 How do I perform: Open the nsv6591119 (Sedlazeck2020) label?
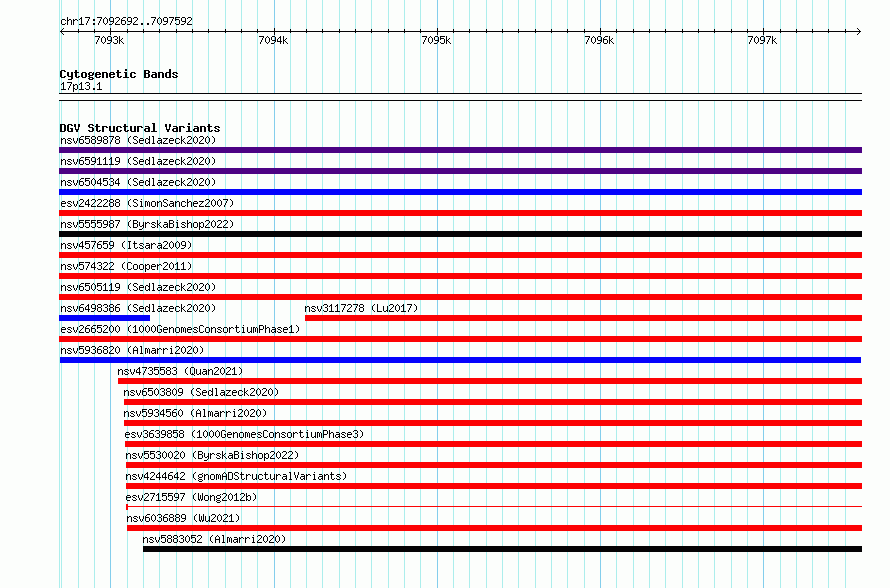[x=138, y=161]
